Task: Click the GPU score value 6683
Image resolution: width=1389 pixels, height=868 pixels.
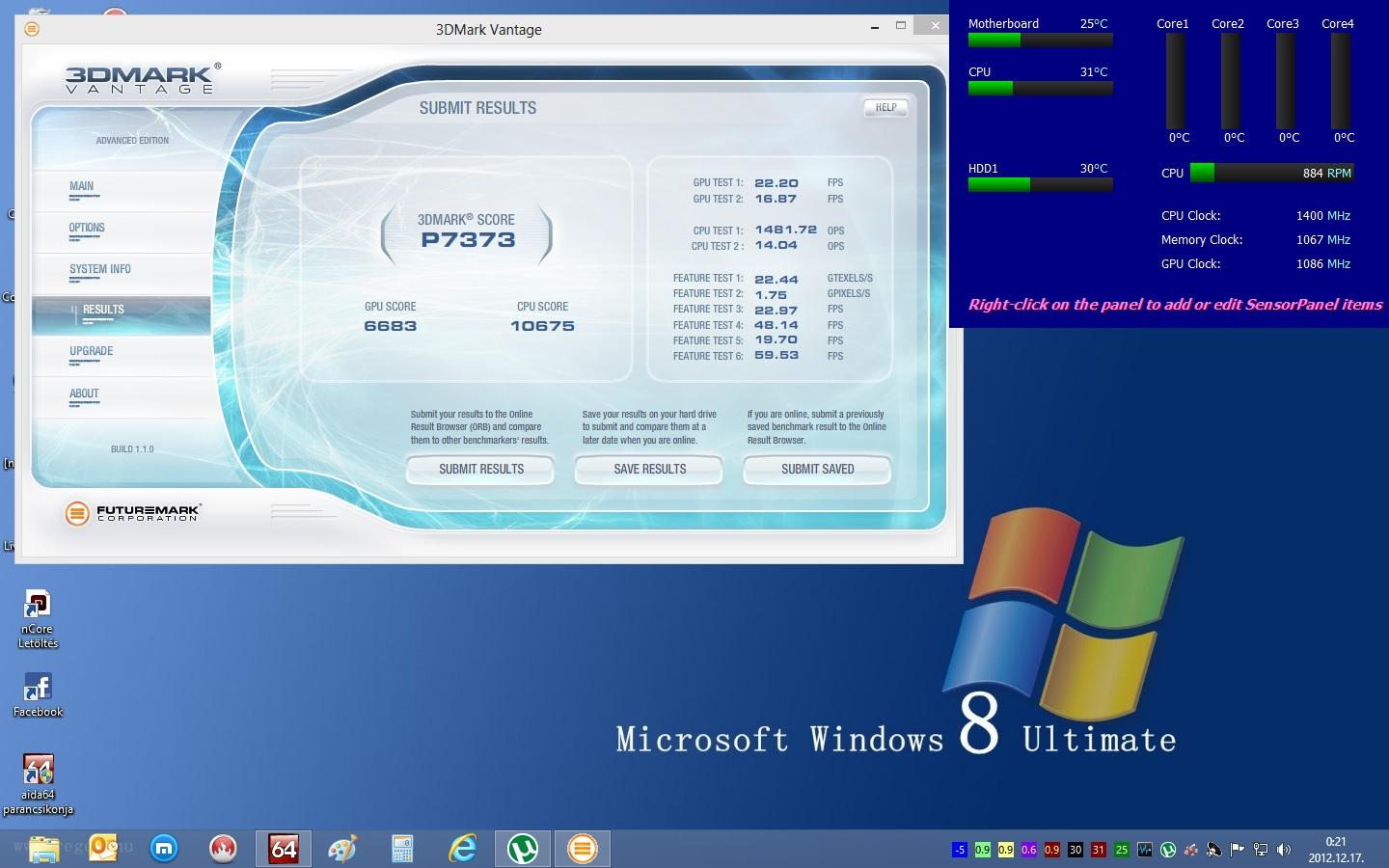Action: (x=391, y=326)
